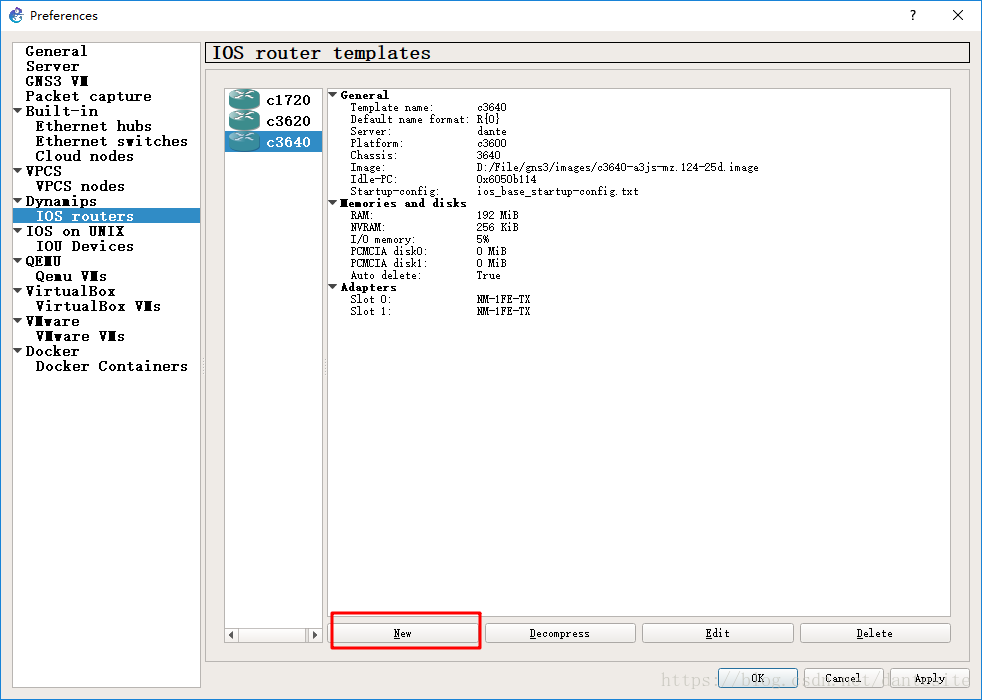Open the Packet capture page

pyautogui.click(x=88, y=96)
